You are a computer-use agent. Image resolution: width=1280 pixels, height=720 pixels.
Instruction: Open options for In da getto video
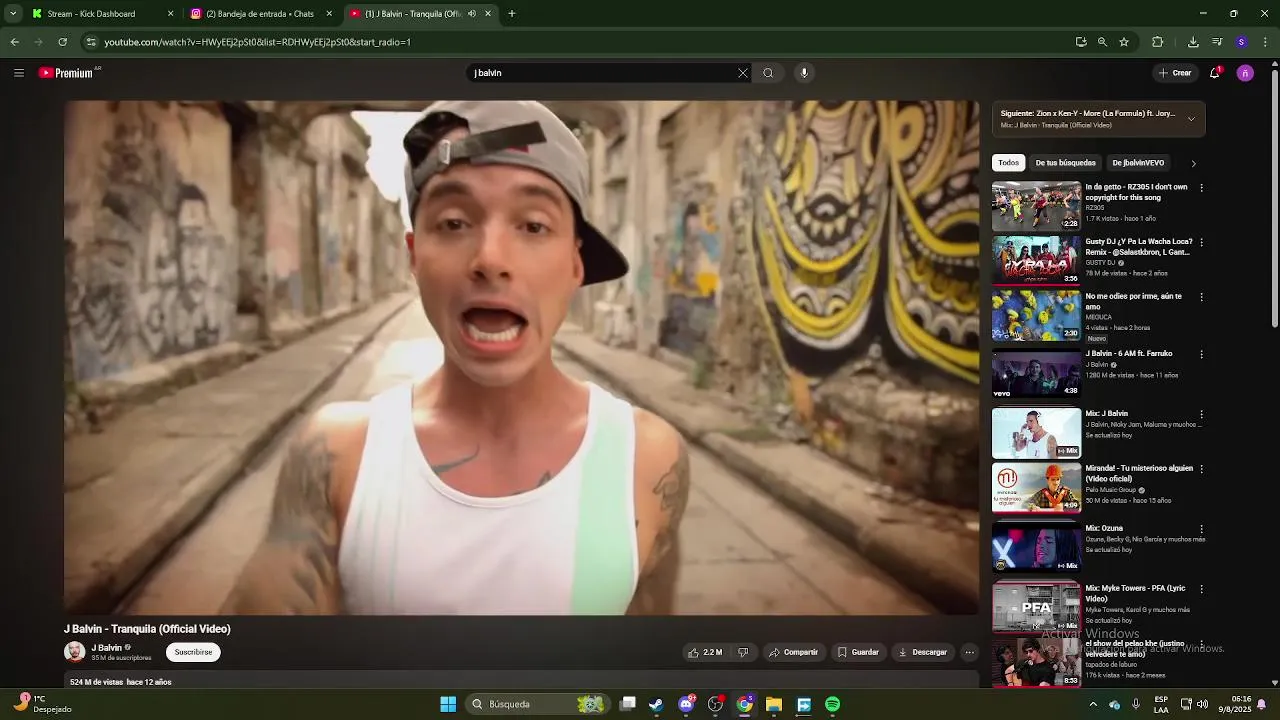pyautogui.click(x=1201, y=188)
